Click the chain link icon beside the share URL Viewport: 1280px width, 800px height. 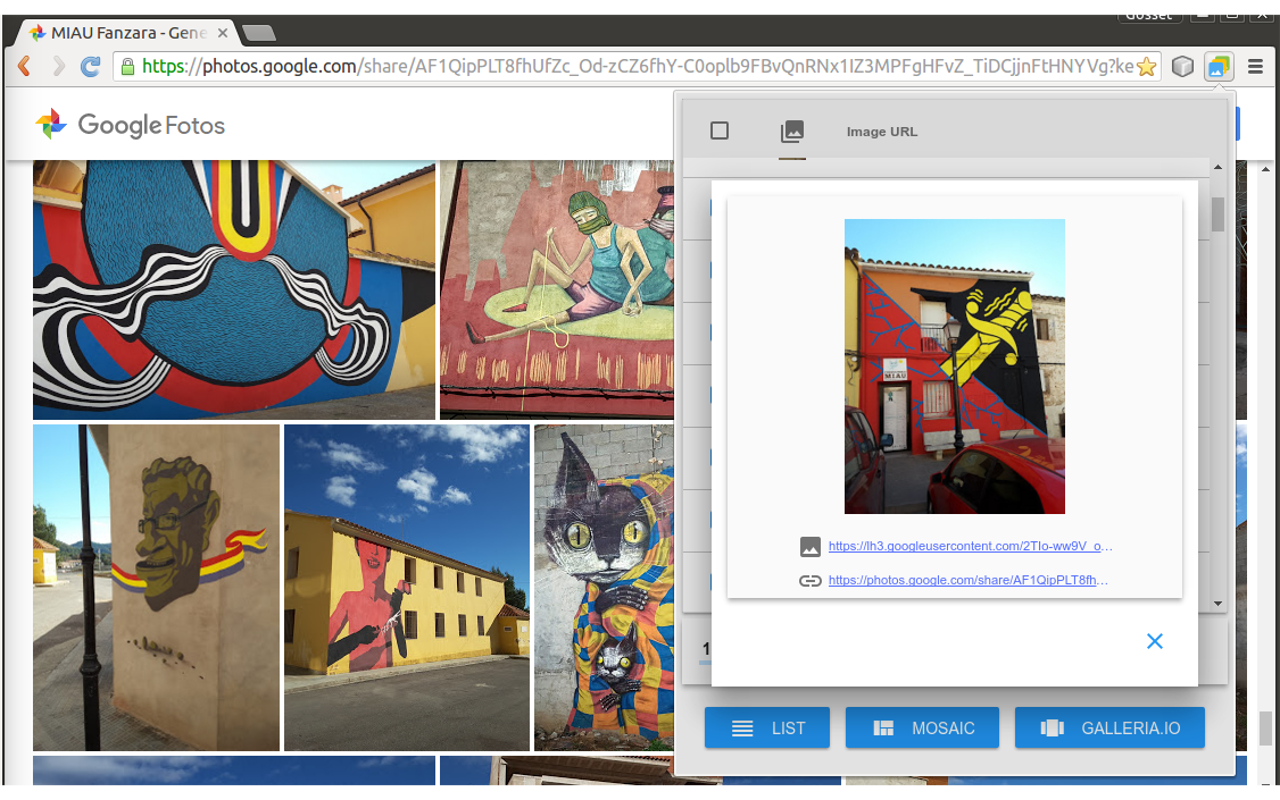coord(810,581)
